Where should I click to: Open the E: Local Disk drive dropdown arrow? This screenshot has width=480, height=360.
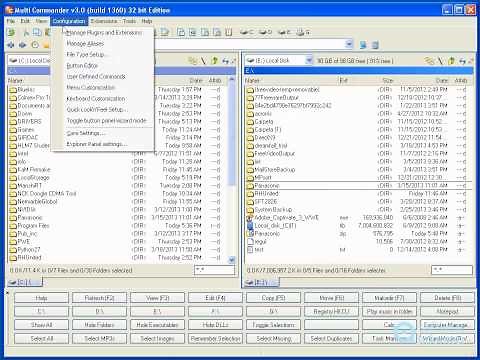[x=309, y=60]
